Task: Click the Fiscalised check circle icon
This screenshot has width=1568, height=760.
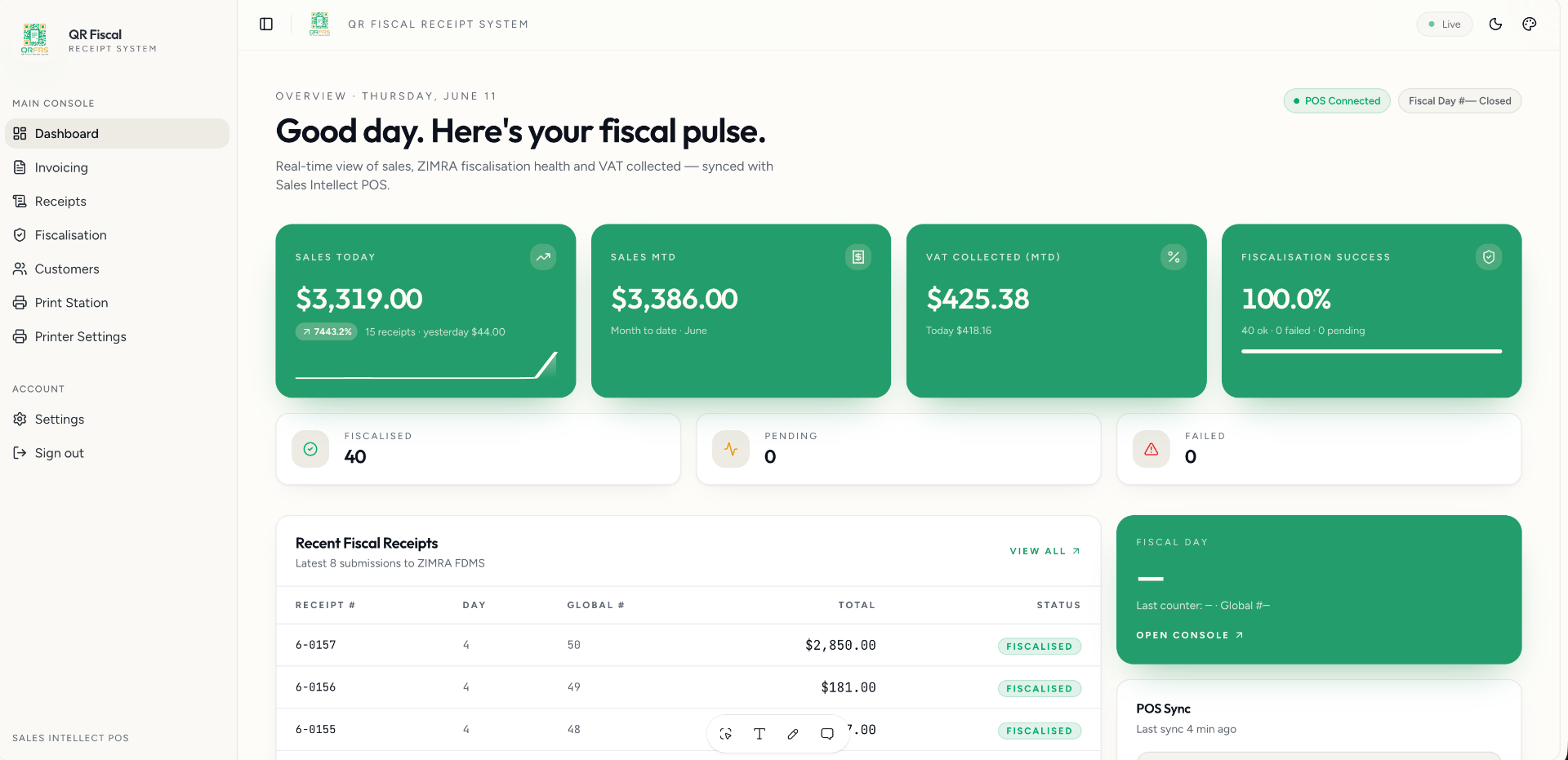Action: (x=310, y=449)
